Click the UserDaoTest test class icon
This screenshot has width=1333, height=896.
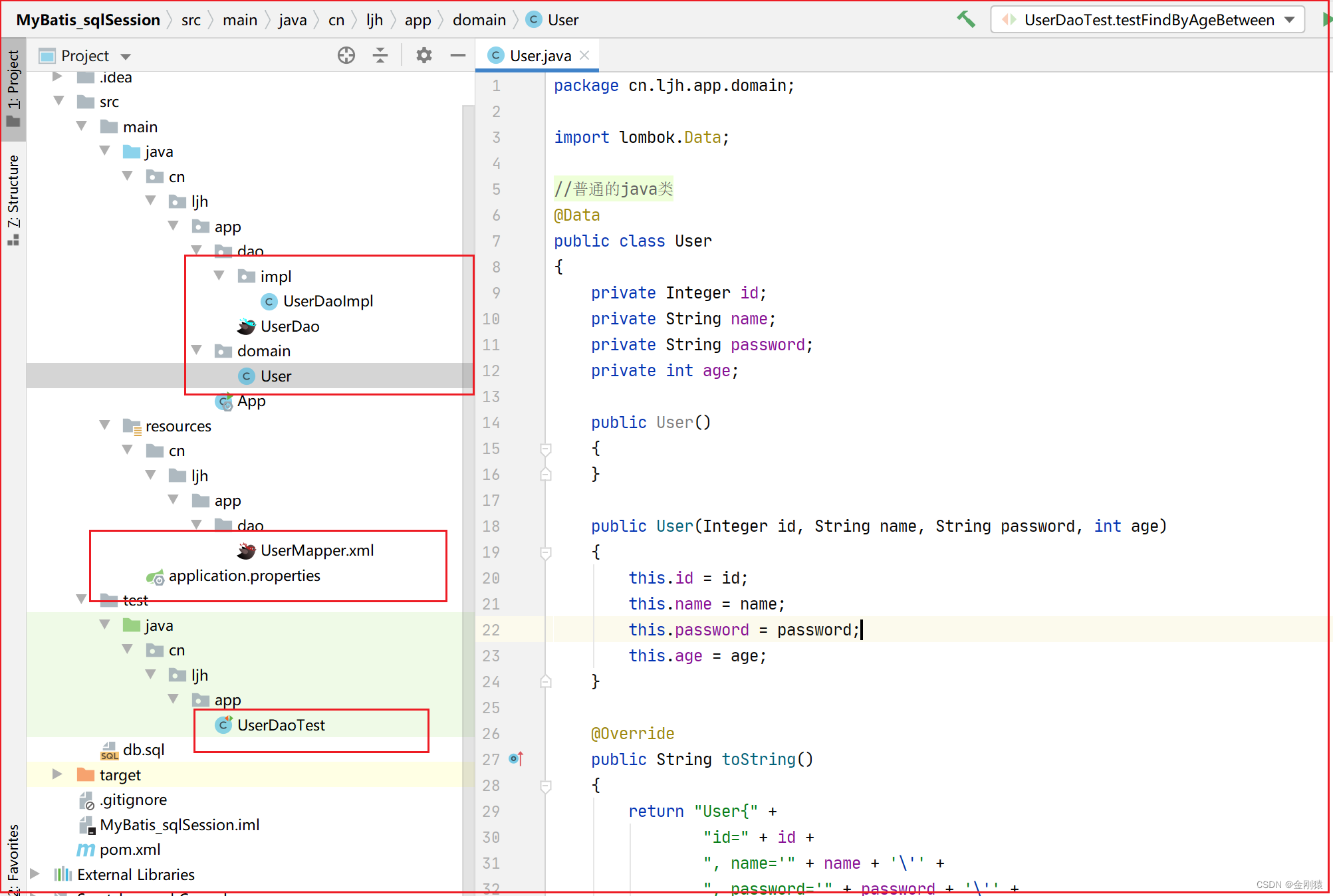(224, 725)
